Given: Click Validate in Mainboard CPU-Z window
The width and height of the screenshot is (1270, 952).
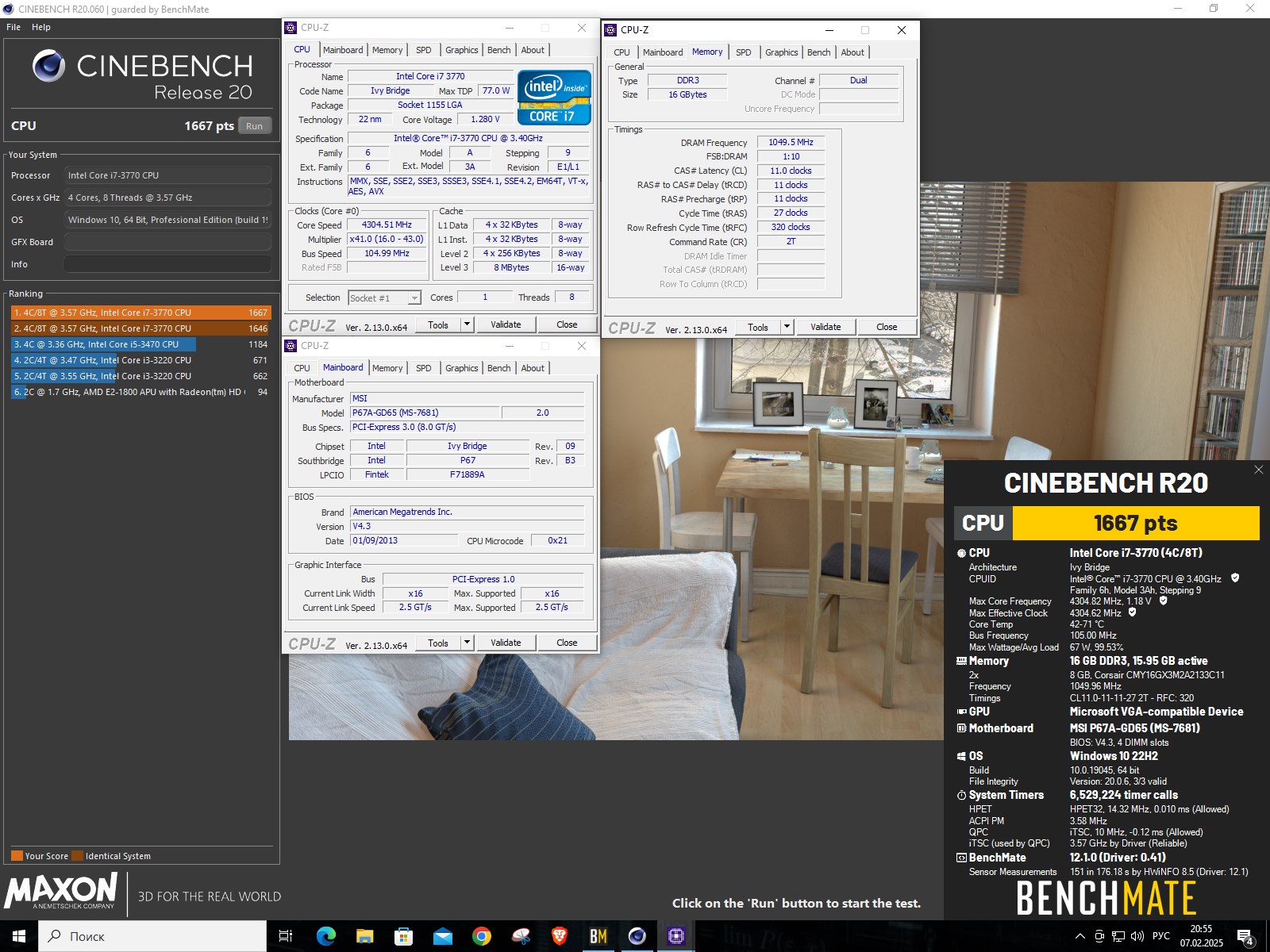Looking at the screenshot, I should [x=506, y=643].
